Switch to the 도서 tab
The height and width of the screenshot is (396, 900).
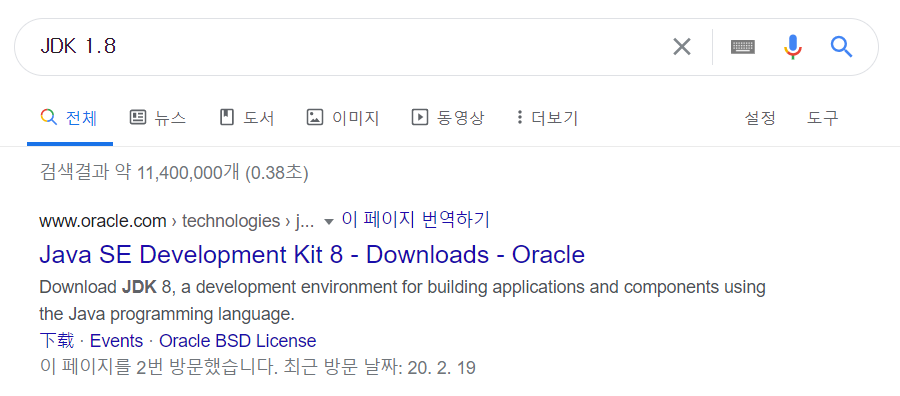point(247,118)
